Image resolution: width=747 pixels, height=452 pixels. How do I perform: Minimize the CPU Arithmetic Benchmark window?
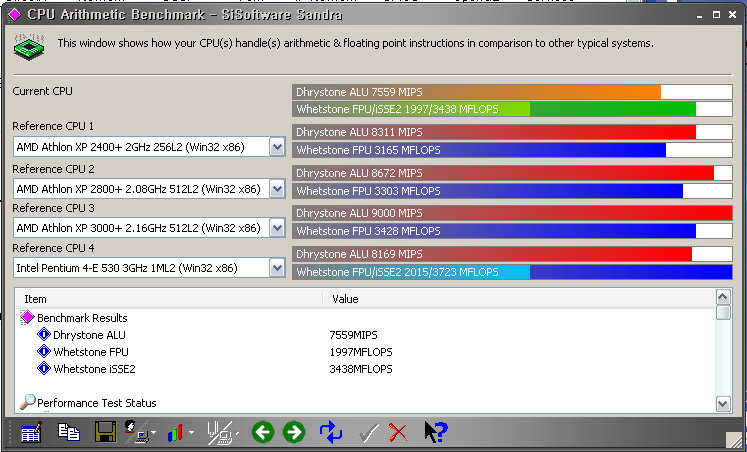pyautogui.click(x=699, y=15)
